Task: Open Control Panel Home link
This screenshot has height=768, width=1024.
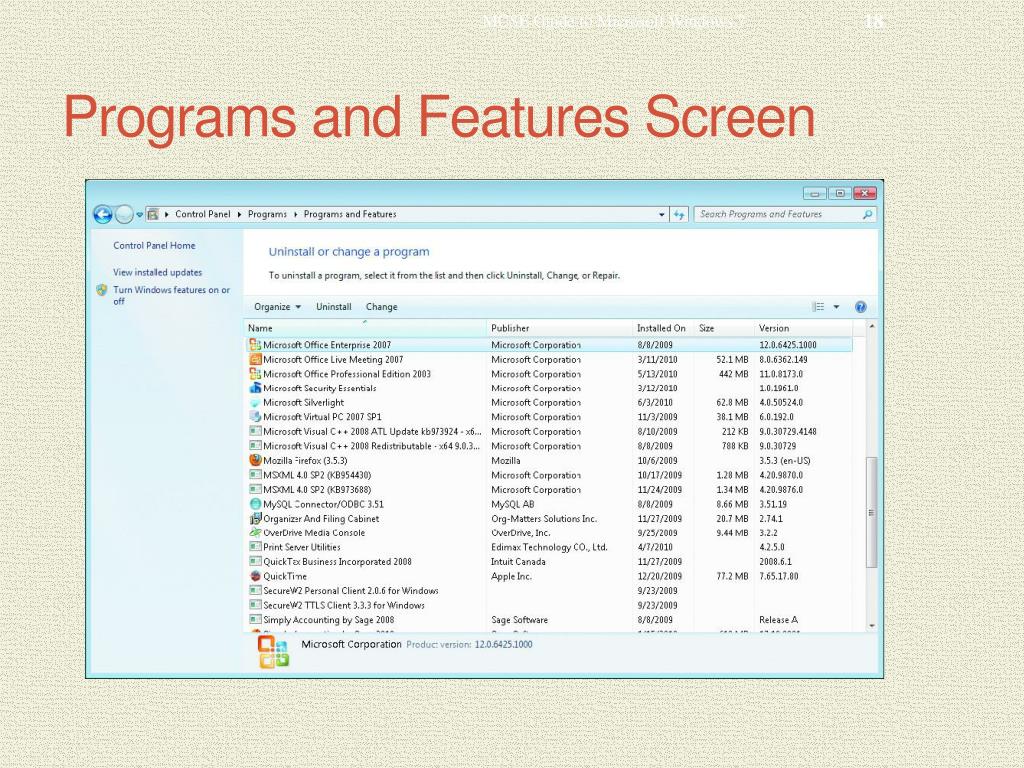Action: [x=154, y=246]
